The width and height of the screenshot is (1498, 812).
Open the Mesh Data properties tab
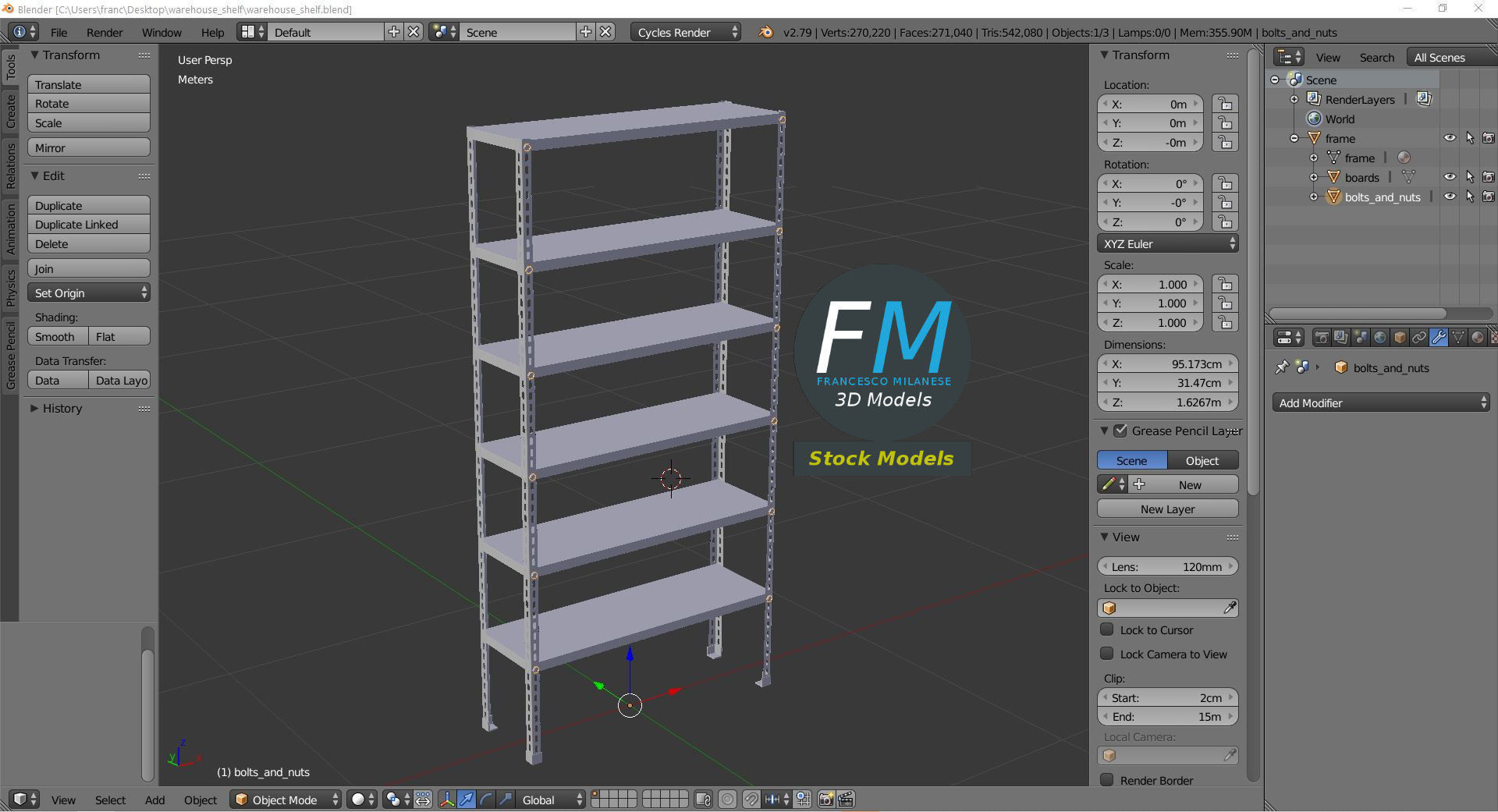tap(1458, 338)
